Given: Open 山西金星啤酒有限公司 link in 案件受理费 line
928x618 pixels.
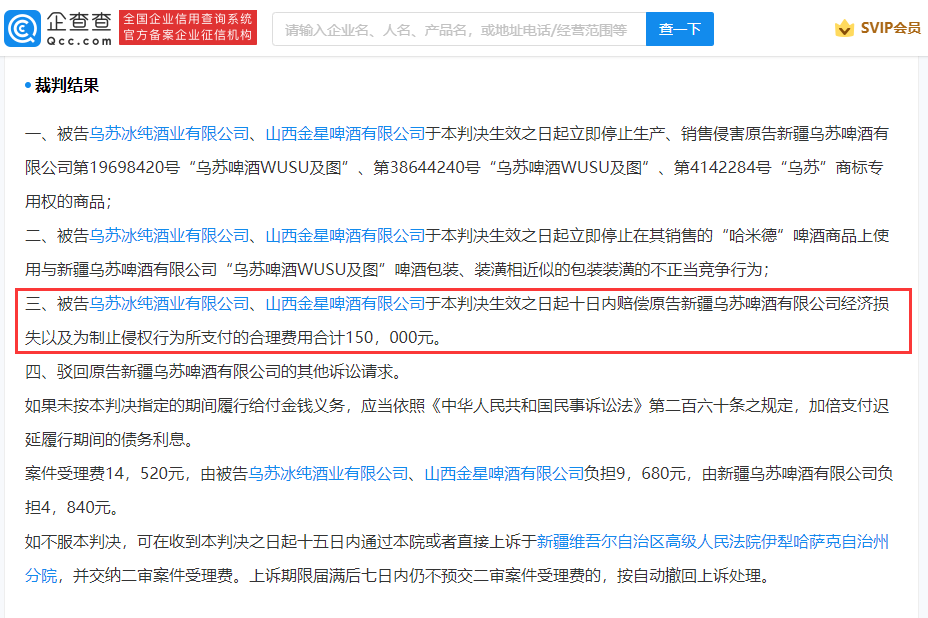Looking at the screenshot, I should (x=504, y=474).
